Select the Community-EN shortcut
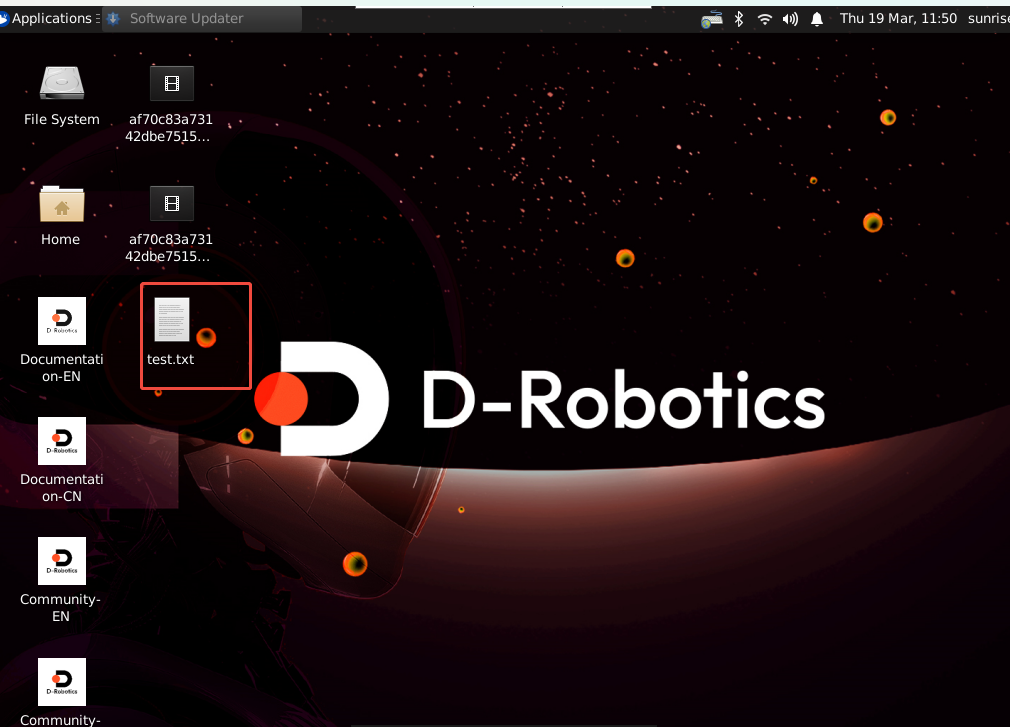 pos(62,561)
